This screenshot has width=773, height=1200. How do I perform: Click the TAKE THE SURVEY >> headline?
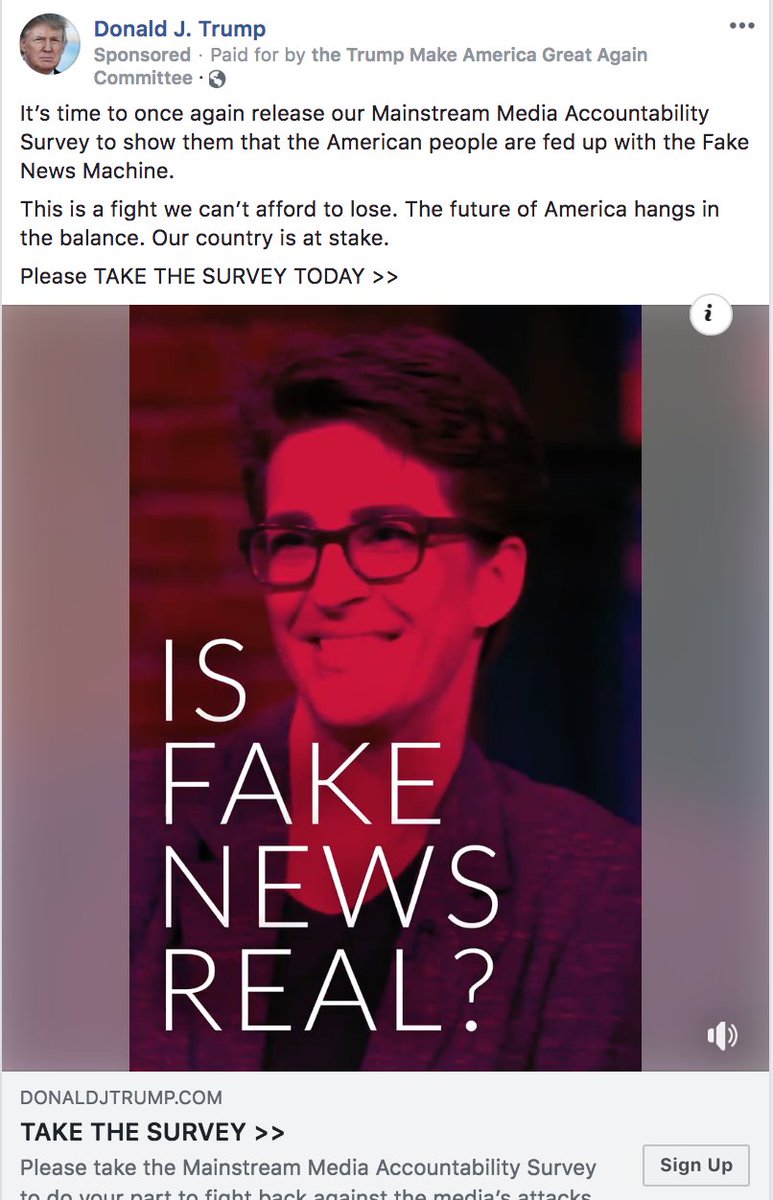(x=152, y=1132)
